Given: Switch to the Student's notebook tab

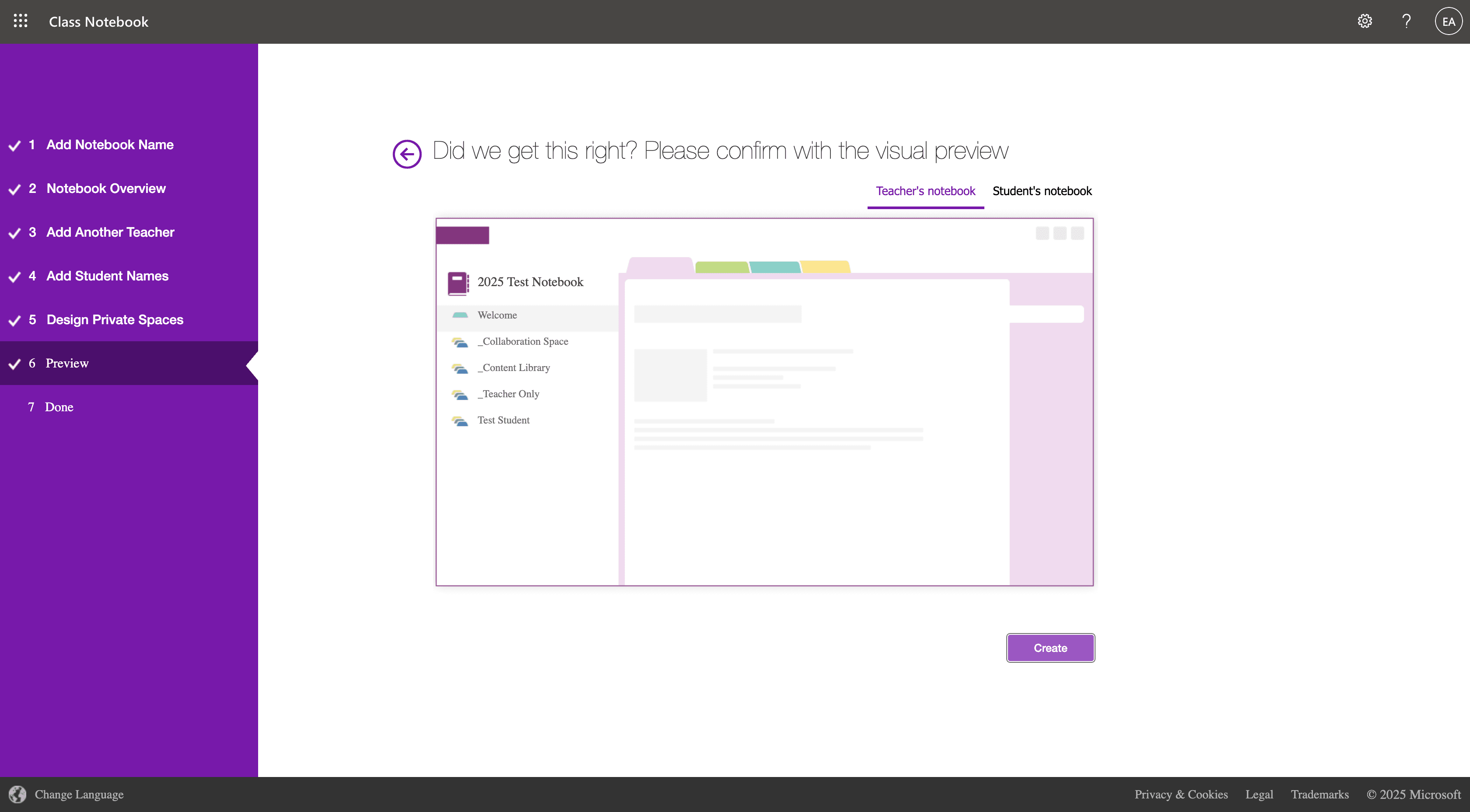Looking at the screenshot, I should 1041,191.
